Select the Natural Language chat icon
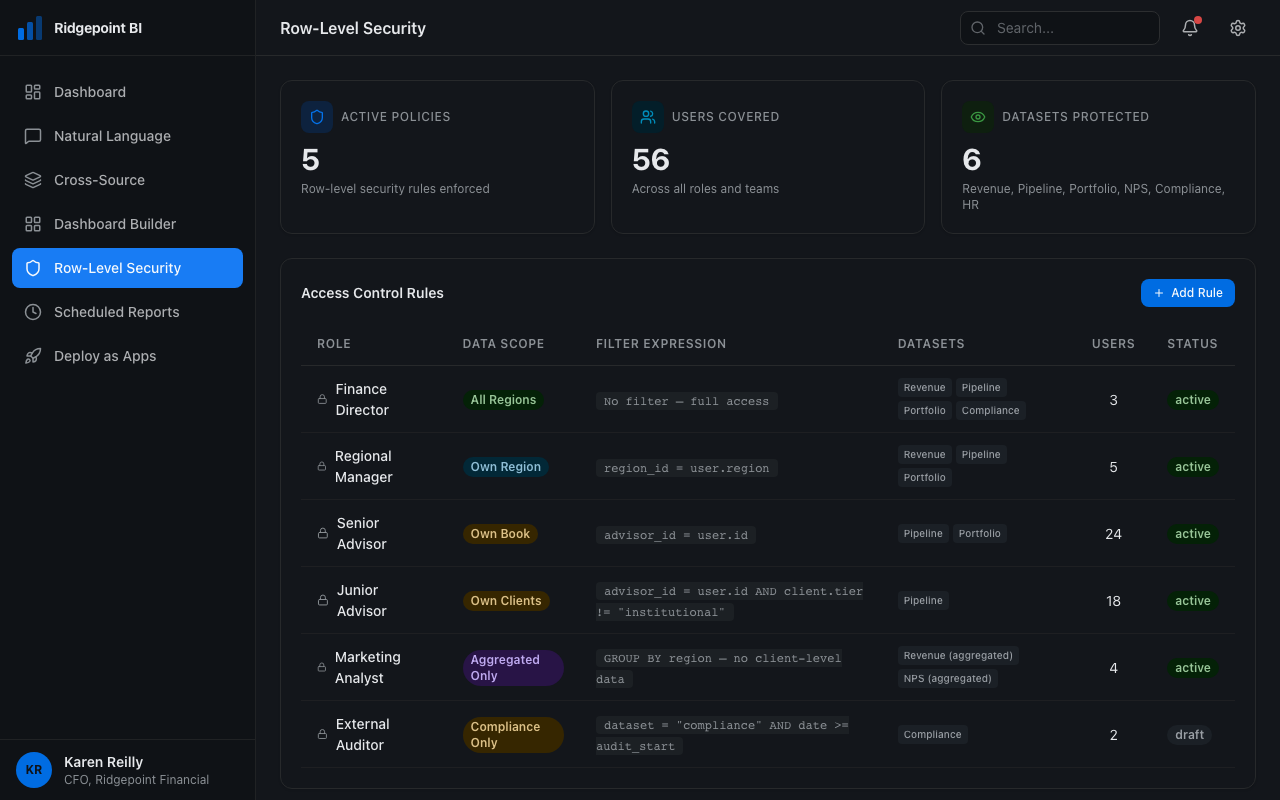Viewport: 1280px width, 800px height. pos(33,136)
